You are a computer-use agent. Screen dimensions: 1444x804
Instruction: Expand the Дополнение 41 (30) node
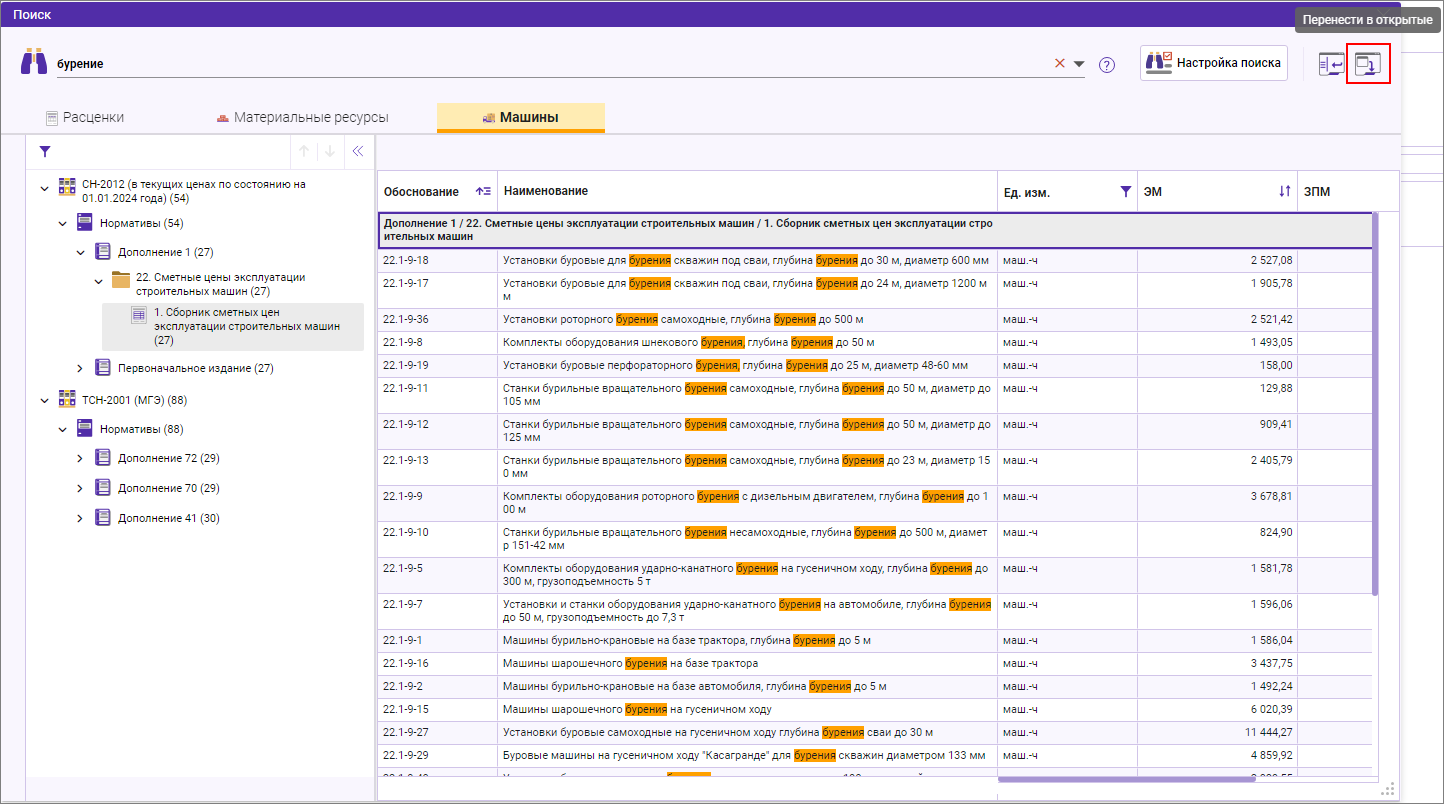(80, 518)
